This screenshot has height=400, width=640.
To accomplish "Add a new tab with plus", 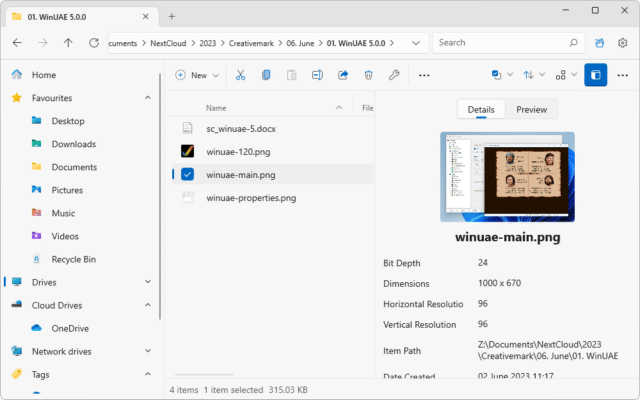I will tap(172, 17).
